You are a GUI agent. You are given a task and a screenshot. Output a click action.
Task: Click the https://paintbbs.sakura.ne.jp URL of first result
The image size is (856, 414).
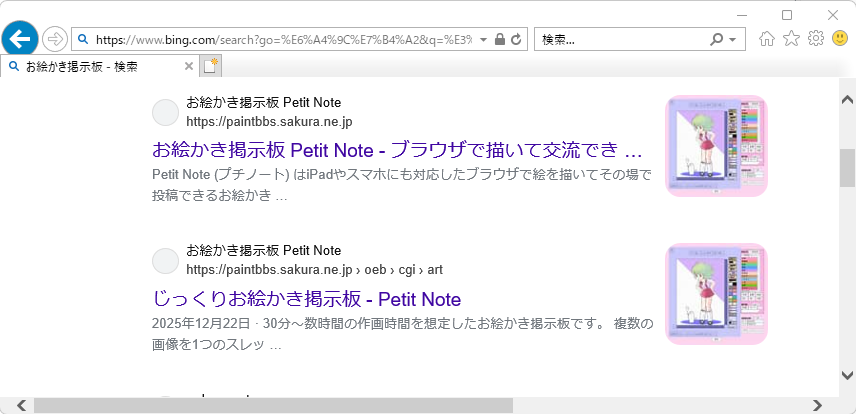click(269, 122)
